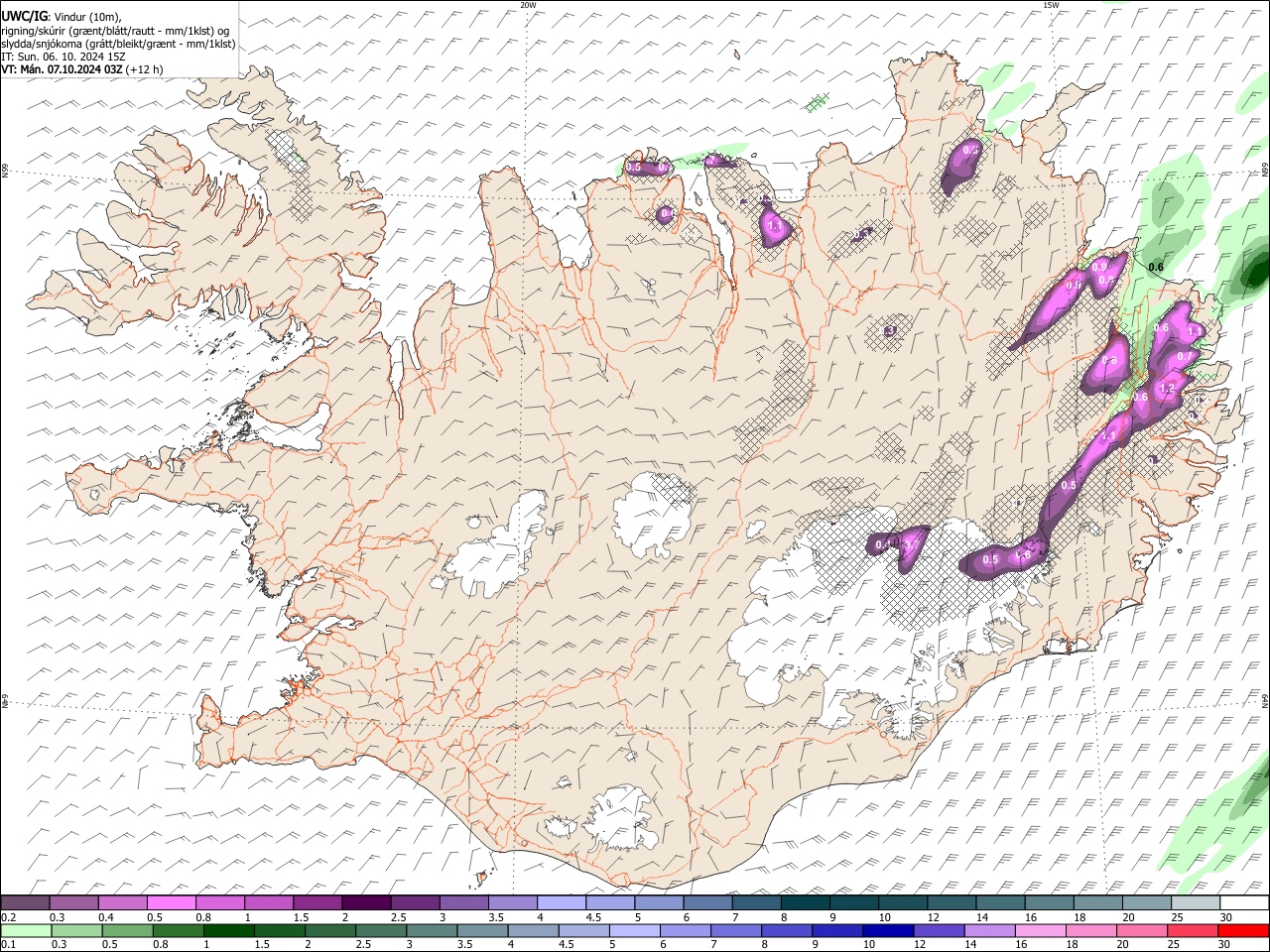Screen dimensions: 1270x952
Task: Click the 'rigning/skúrir (grænt/blátt/rautt' legend description line
Action: click(115, 31)
